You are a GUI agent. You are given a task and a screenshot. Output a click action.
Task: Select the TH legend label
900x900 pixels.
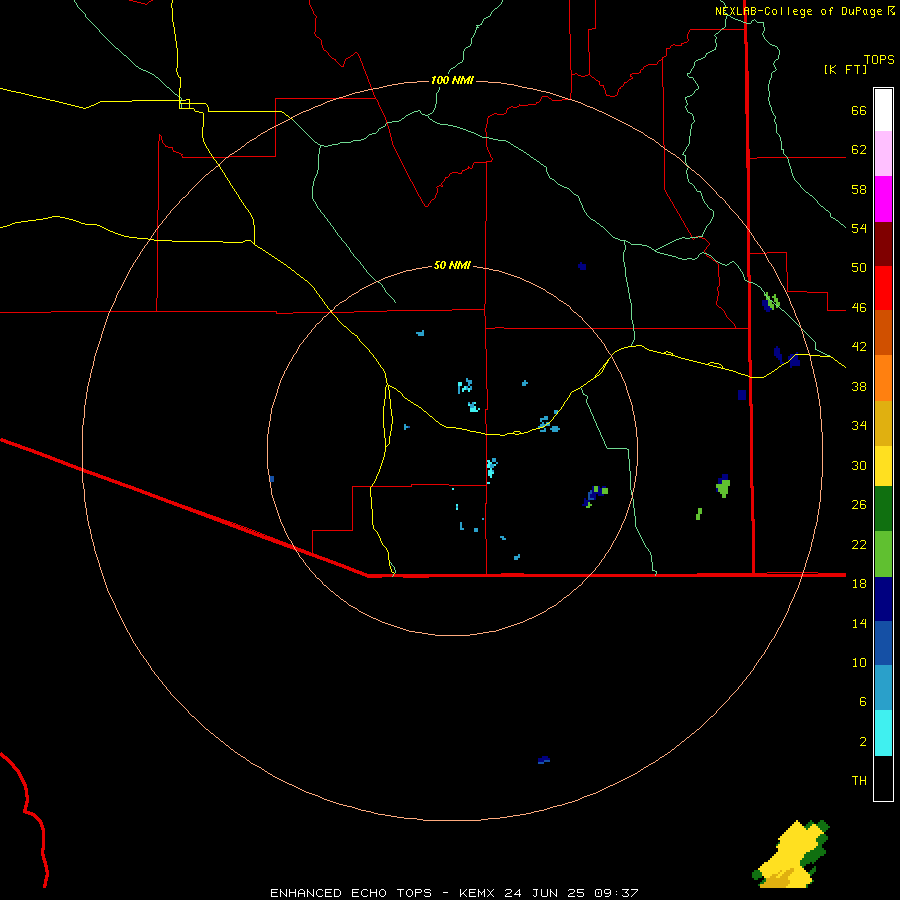tap(859, 780)
